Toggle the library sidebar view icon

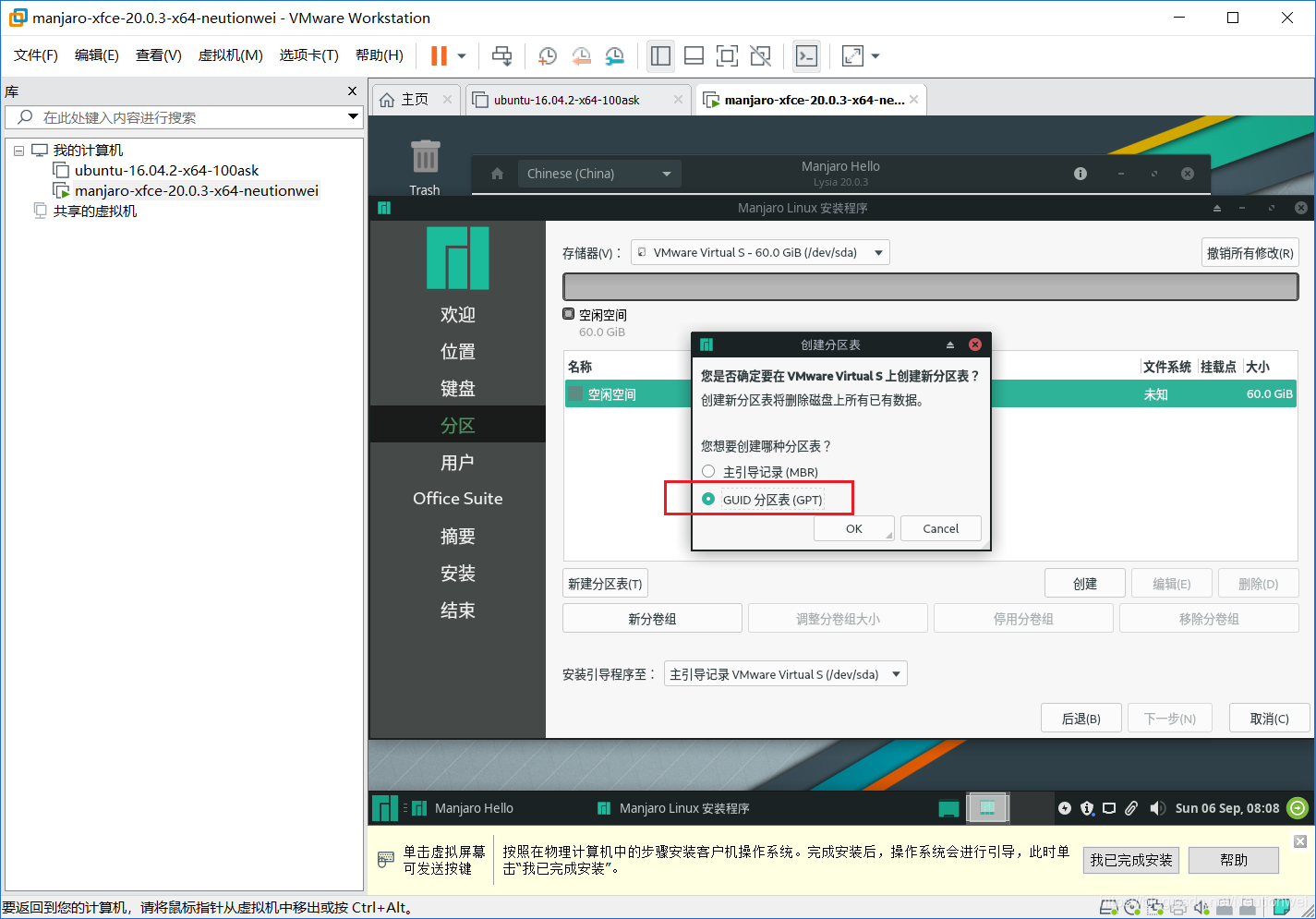click(660, 56)
